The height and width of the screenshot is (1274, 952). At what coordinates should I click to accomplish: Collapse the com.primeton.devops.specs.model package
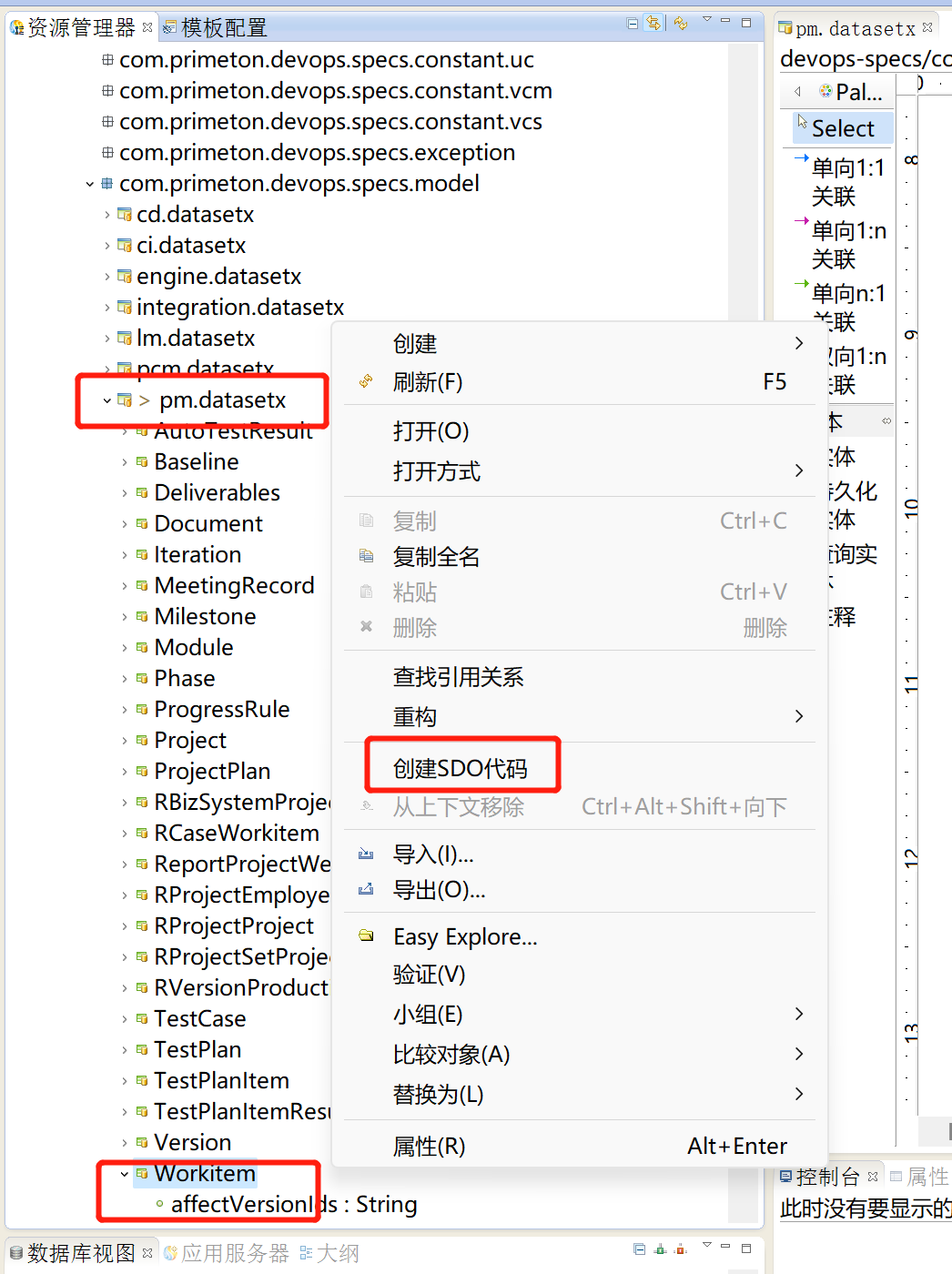click(x=89, y=184)
